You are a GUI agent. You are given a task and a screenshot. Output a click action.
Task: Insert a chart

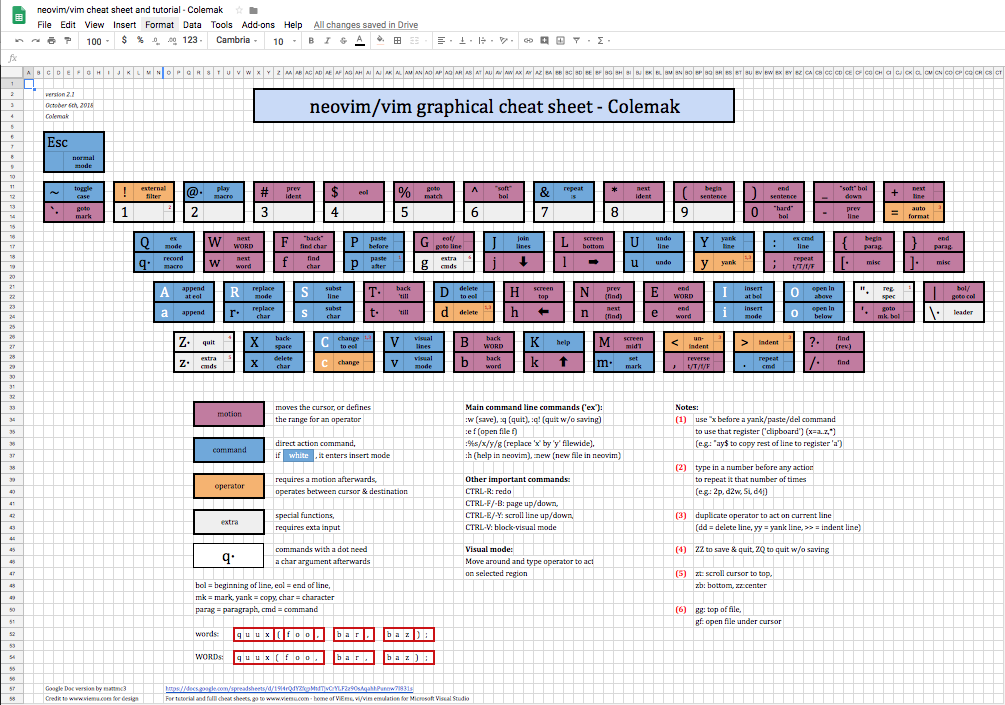click(x=560, y=41)
